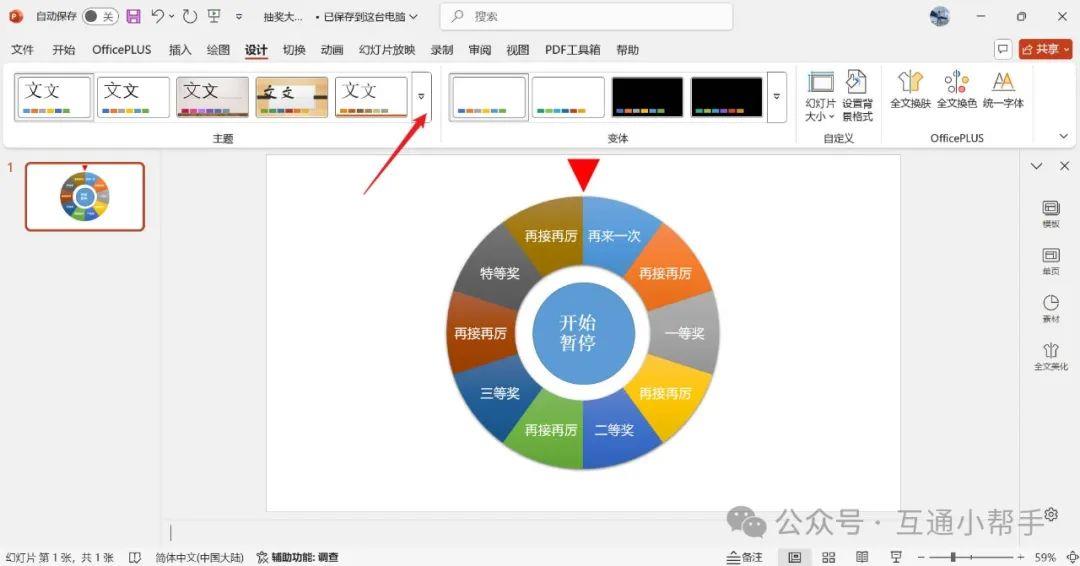Click the 三等奖 wheel segment
This screenshot has height=566, width=1080.
pyautogui.click(x=499, y=393)
